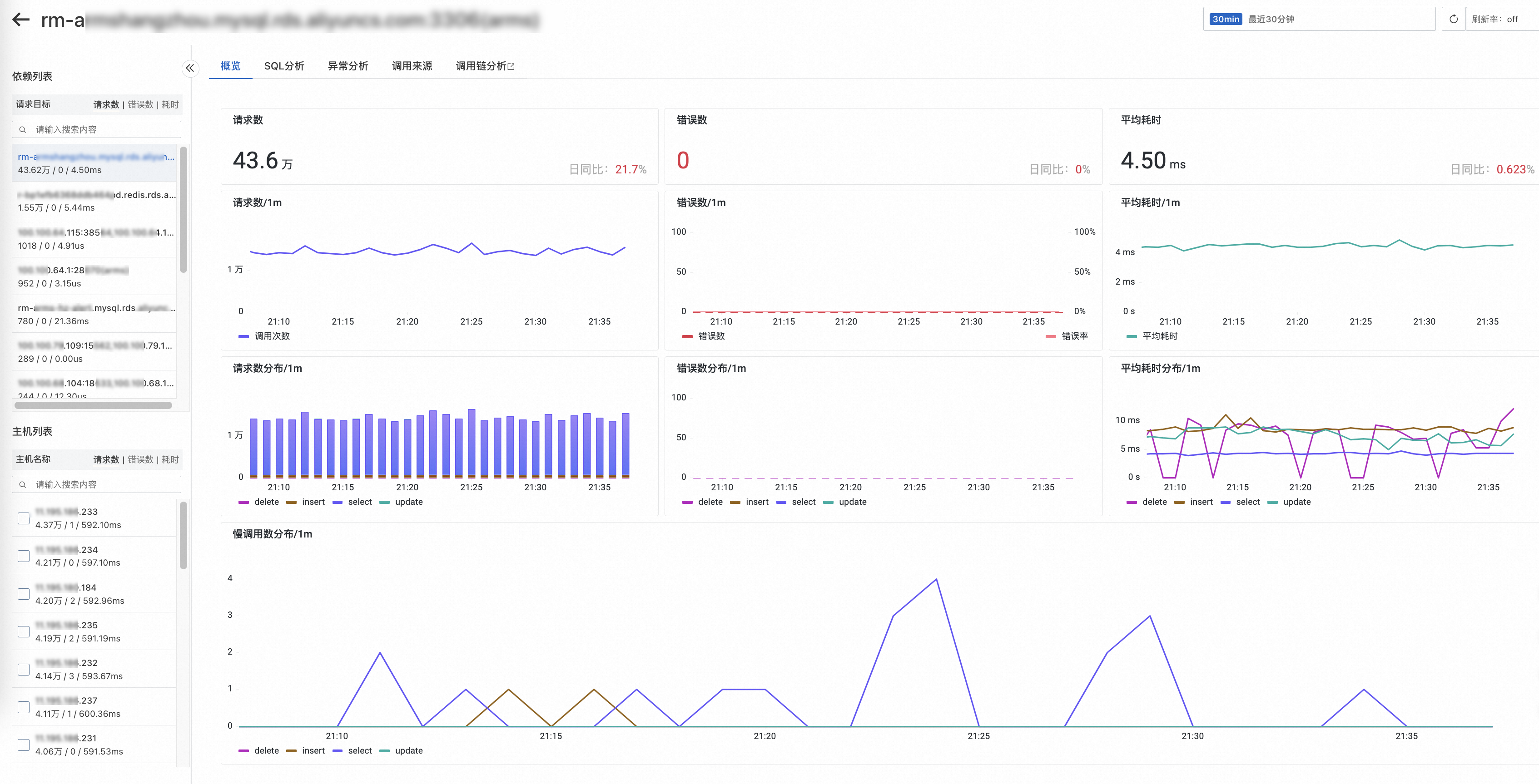The image size is (1539, 784).
Task: Sort host list by 错误数
Action: pyautogui.click(x=140, y=459)
